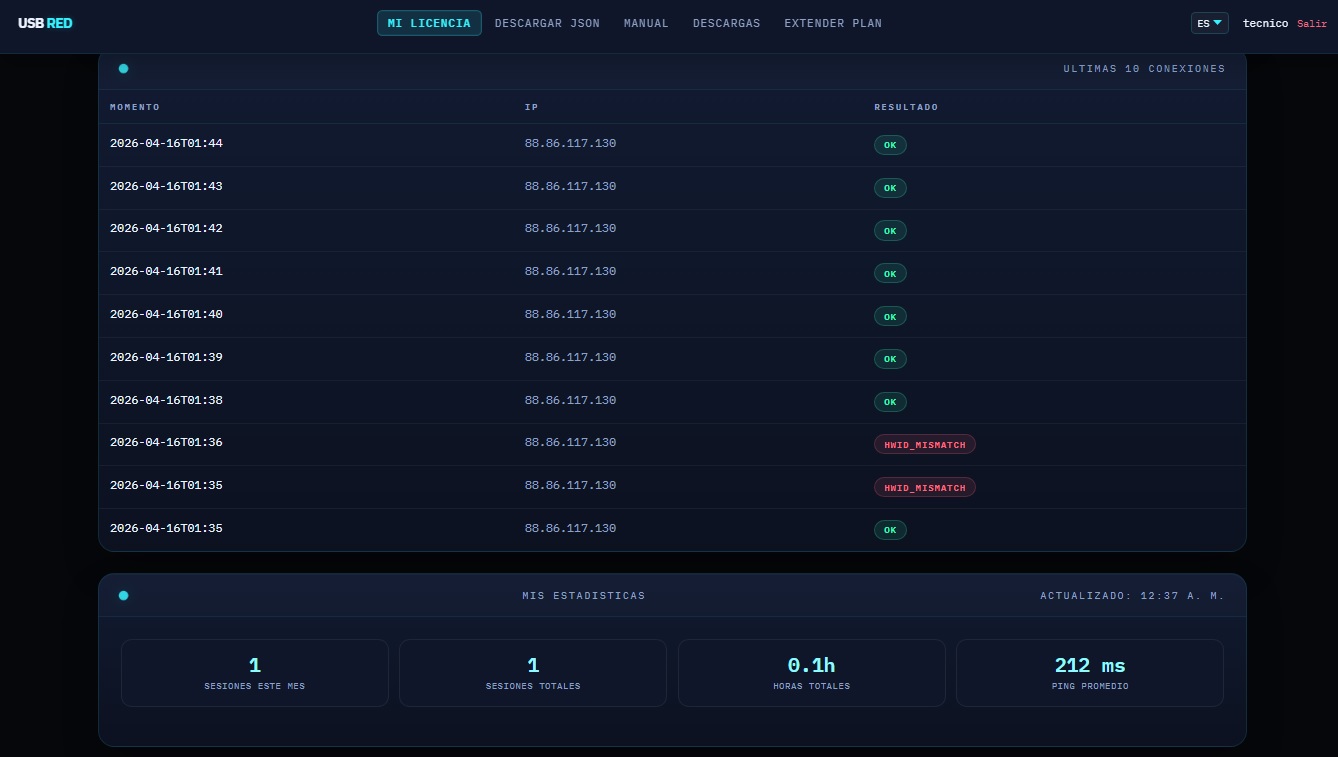Image resolution: width=1338 pixels, height=757 pixels.
Task: Click the USB RED logo
Action: [x=45, y=23]
